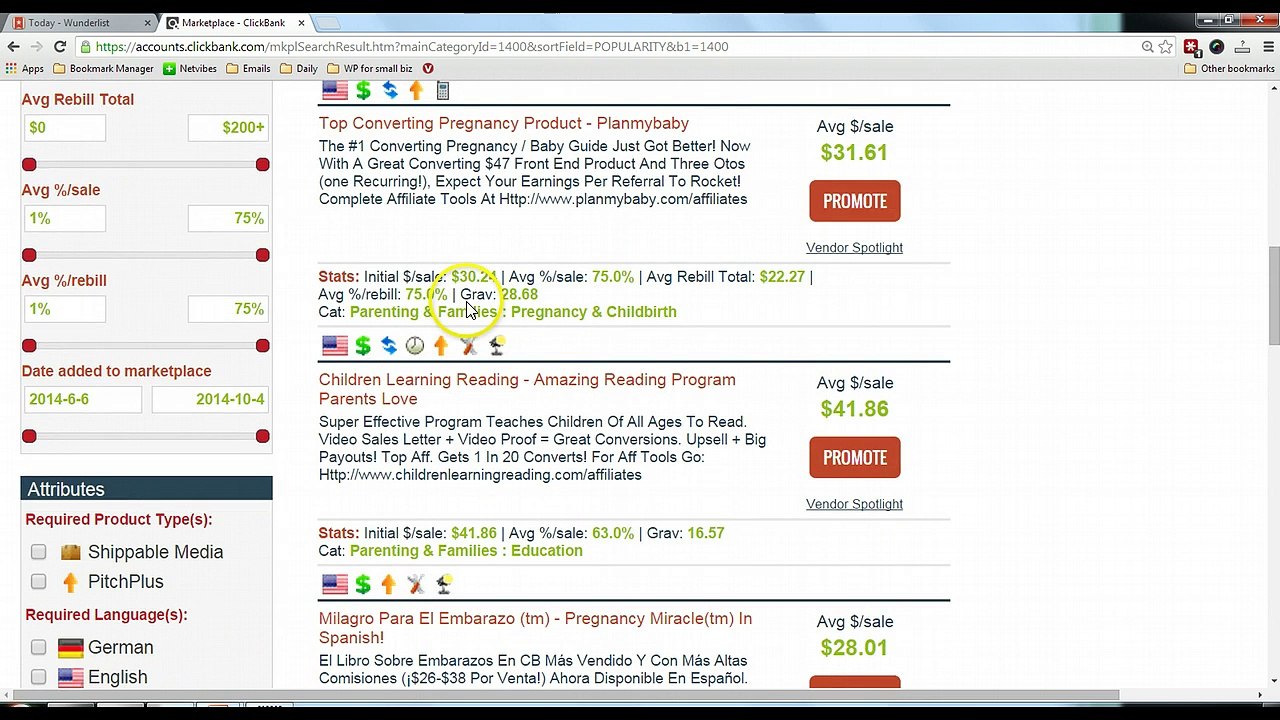
Task: Click the Avg %/rebill maximum 75% field
Action: click(229, 309)
